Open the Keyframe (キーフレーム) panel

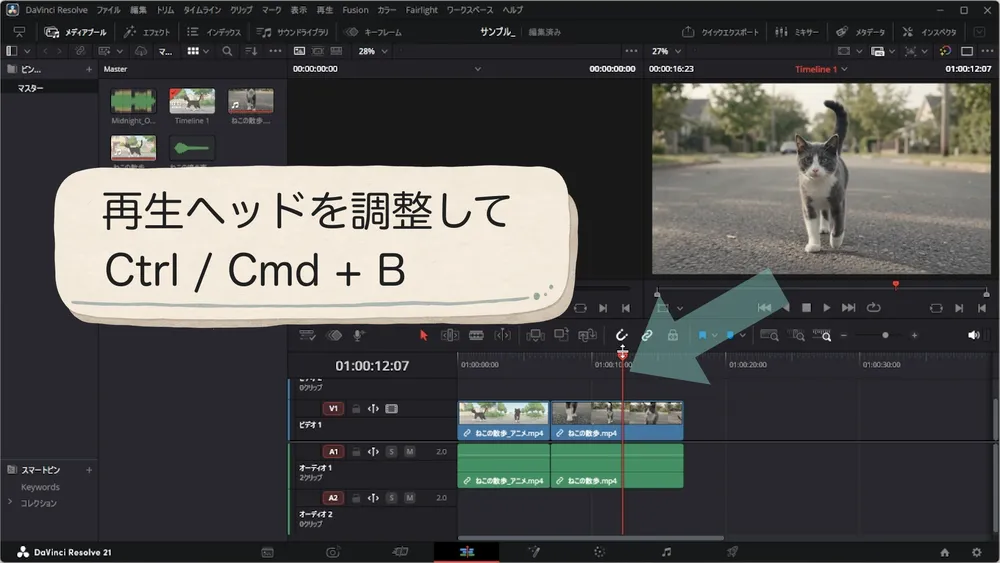point(373,32)
